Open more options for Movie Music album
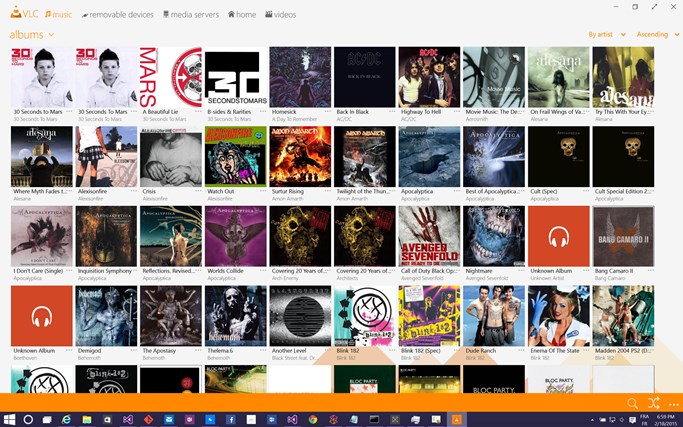 (521, 112)
